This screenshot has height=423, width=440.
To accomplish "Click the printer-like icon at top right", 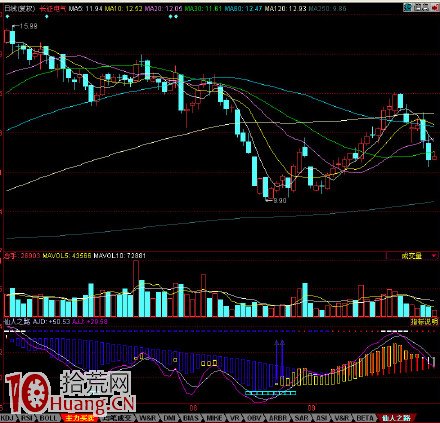I will (x=426, y=7).
